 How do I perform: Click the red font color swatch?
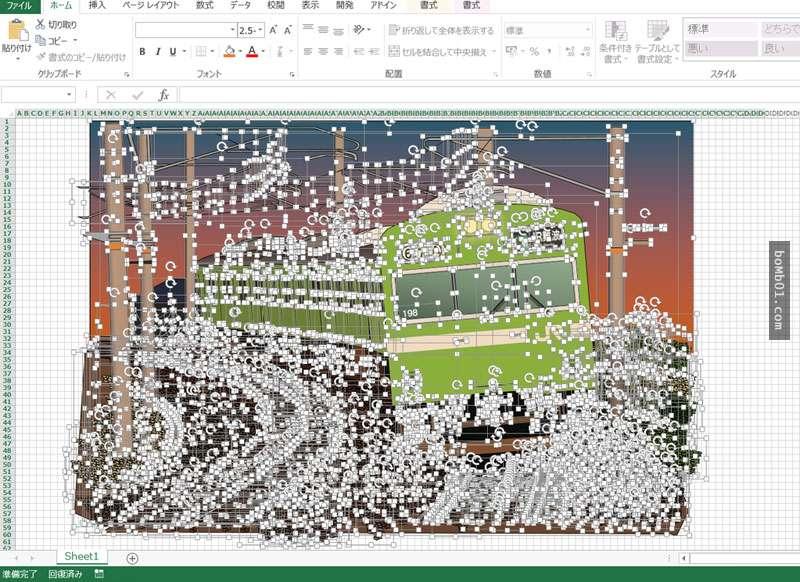251,51
